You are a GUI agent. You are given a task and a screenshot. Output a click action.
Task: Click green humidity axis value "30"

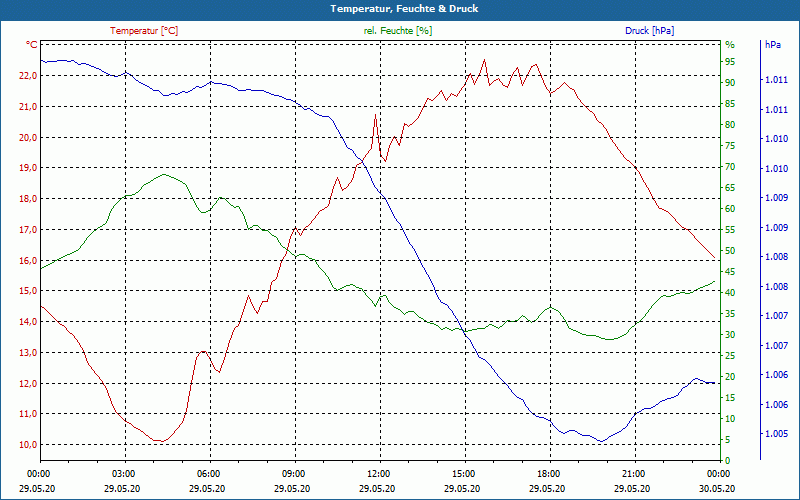click(x=730, y=335)
